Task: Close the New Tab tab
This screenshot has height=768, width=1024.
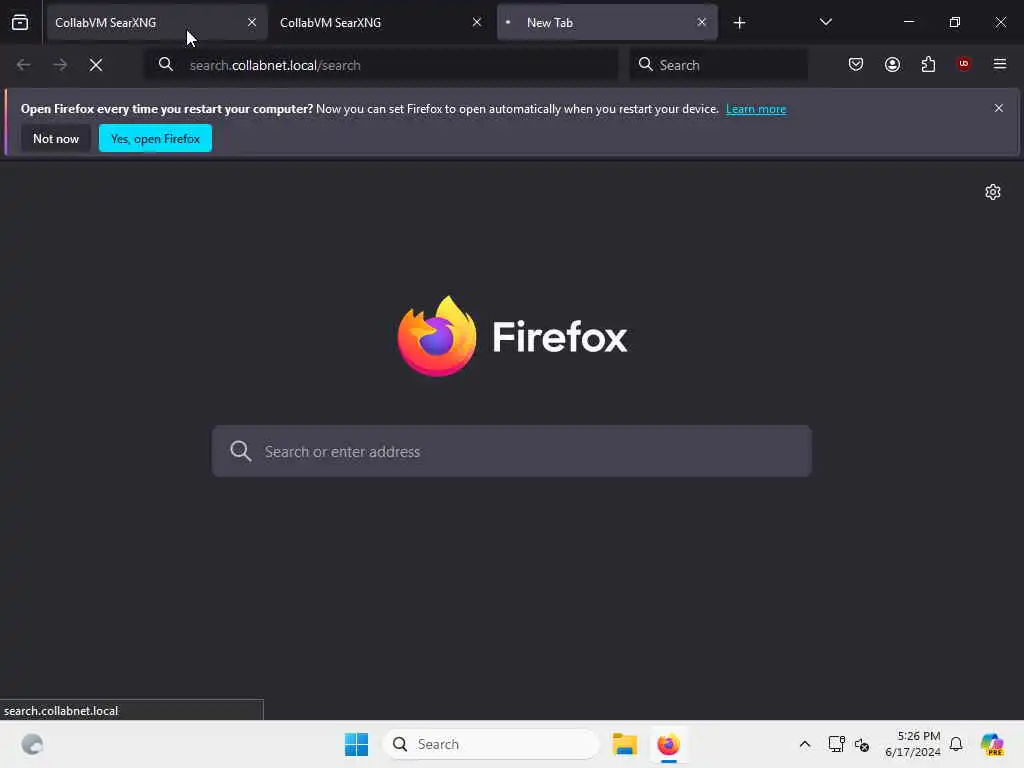Action: [x=702, y=22]
